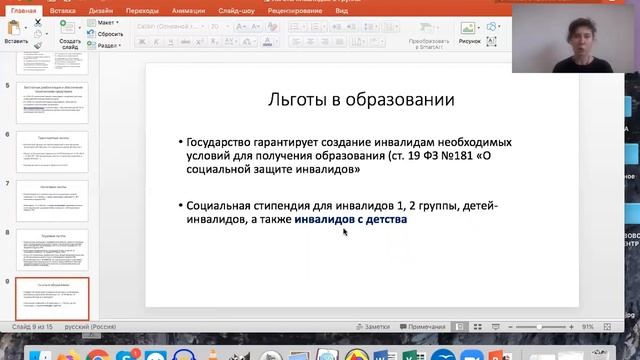This screenshot has width=640, height=360.
Task: Click the Примечания comments button
Action: (423, 327)
